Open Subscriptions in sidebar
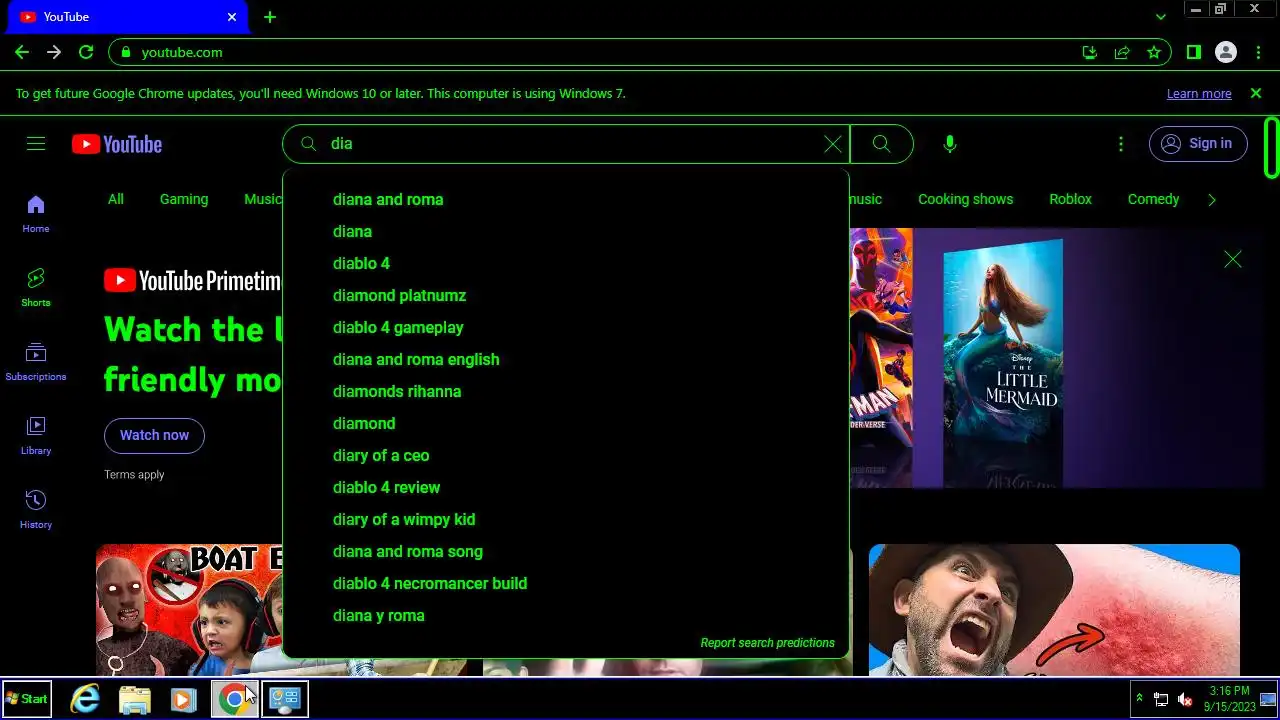This screenshot has height=720, width=1280. click(36, 361)
